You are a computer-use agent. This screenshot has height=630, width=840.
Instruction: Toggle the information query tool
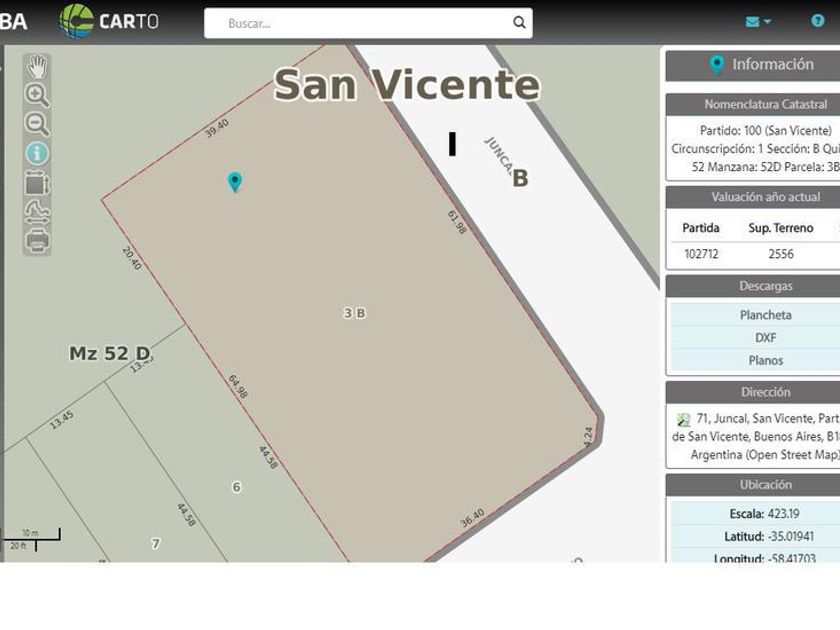(x=37, y=153)
